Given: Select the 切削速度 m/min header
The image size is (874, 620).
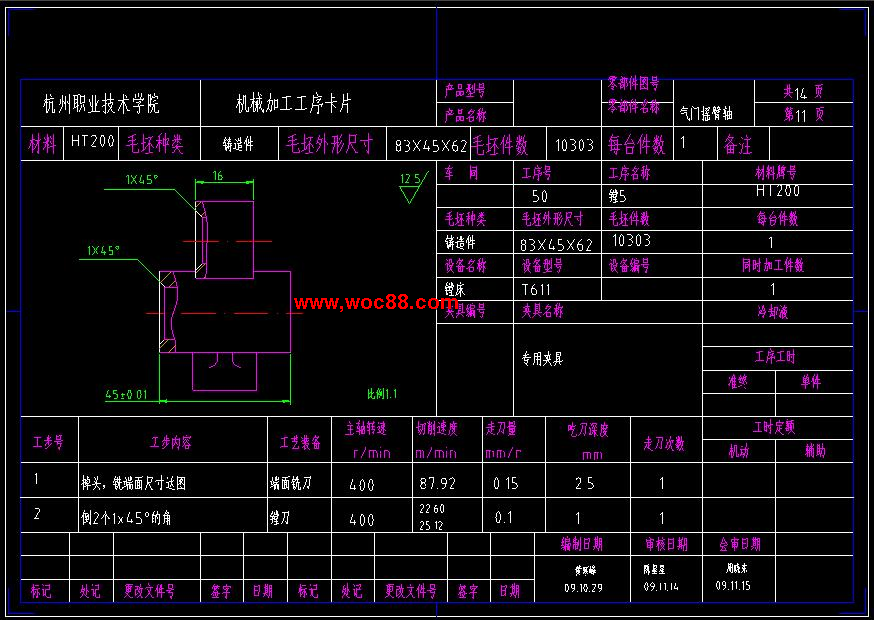Looking at the screenshot, I should [x=437, y=440].
